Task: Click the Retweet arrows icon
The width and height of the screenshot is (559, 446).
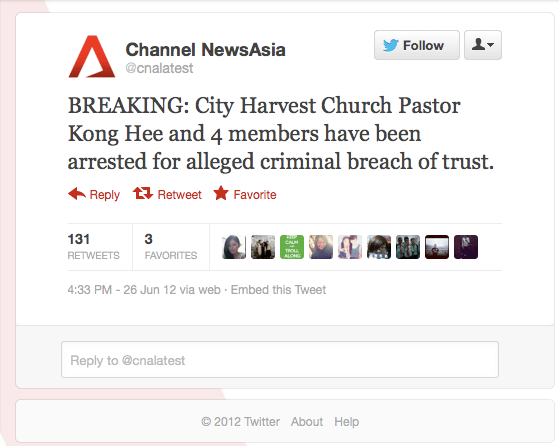Action: [143, 194]
